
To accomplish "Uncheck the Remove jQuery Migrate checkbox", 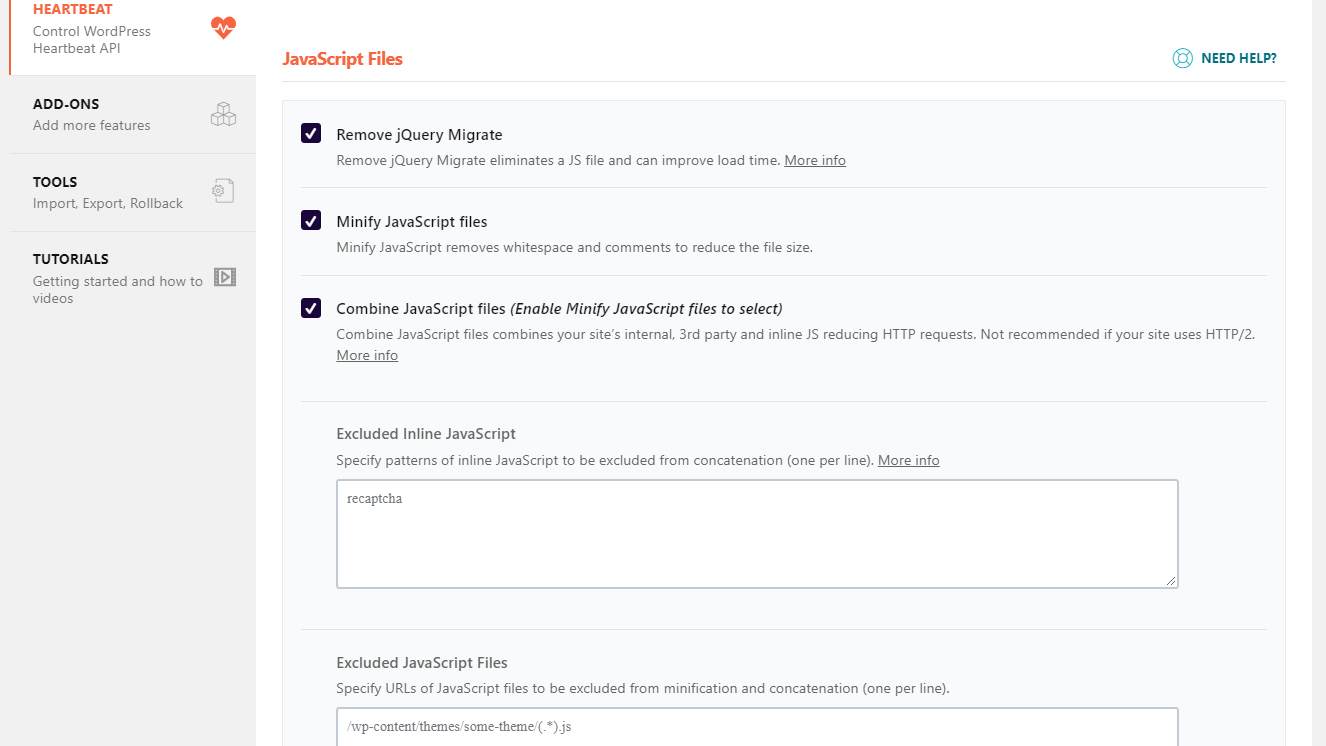I will pyautogui.click(x=311, y=134).
